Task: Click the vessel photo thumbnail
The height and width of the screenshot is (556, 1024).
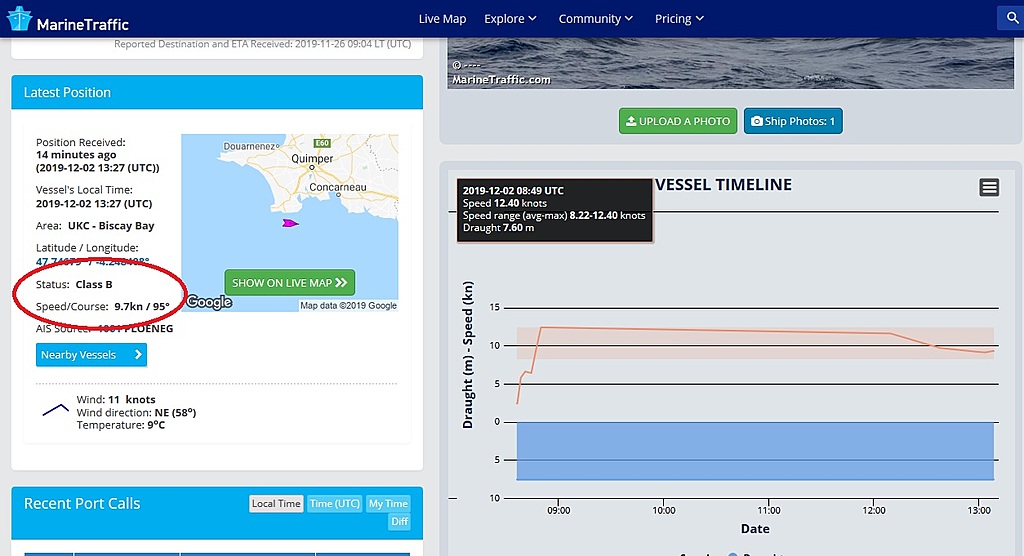Action: [730, 63]
